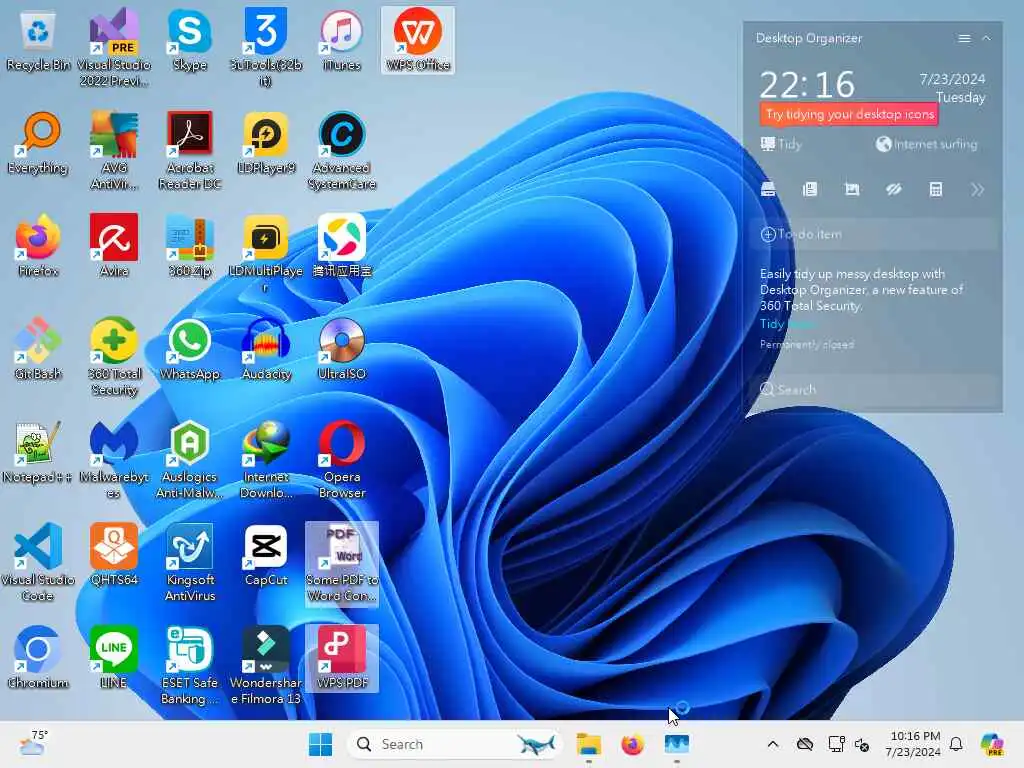This screenshot has width=1024, height=768.
Task: Select the Wondershare Filmora 13 icon
Action: [x=266, y=666]
